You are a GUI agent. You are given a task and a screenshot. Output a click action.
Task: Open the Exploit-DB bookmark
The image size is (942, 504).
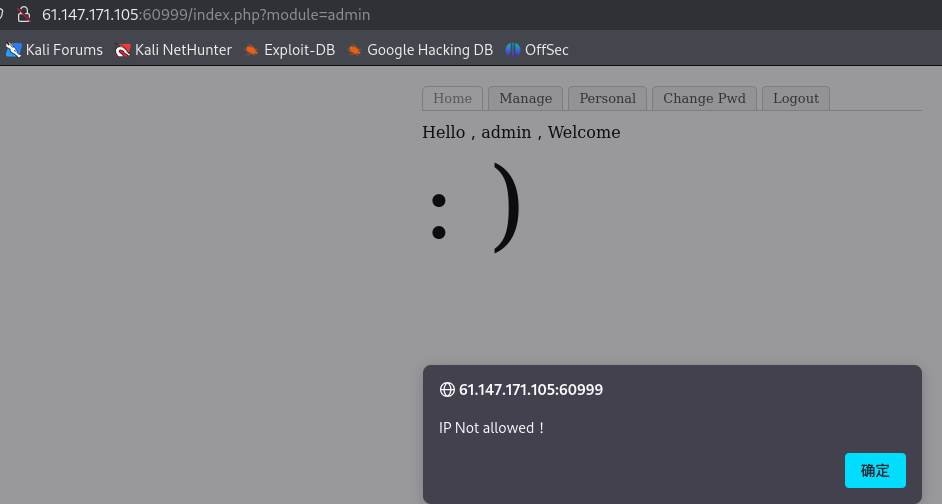(290, 50)
